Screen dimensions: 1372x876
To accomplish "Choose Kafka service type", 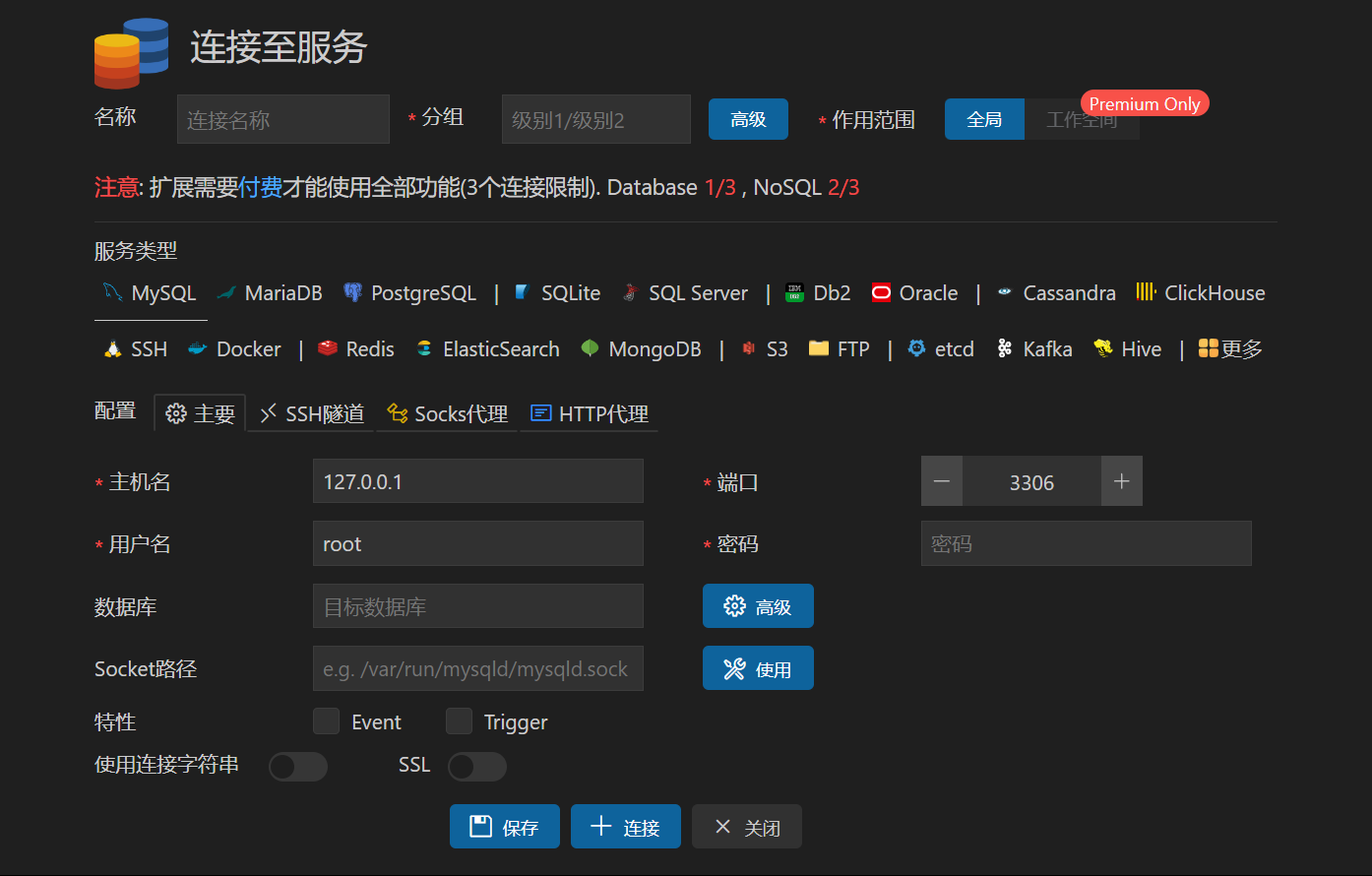I will tap(1034, 349).
